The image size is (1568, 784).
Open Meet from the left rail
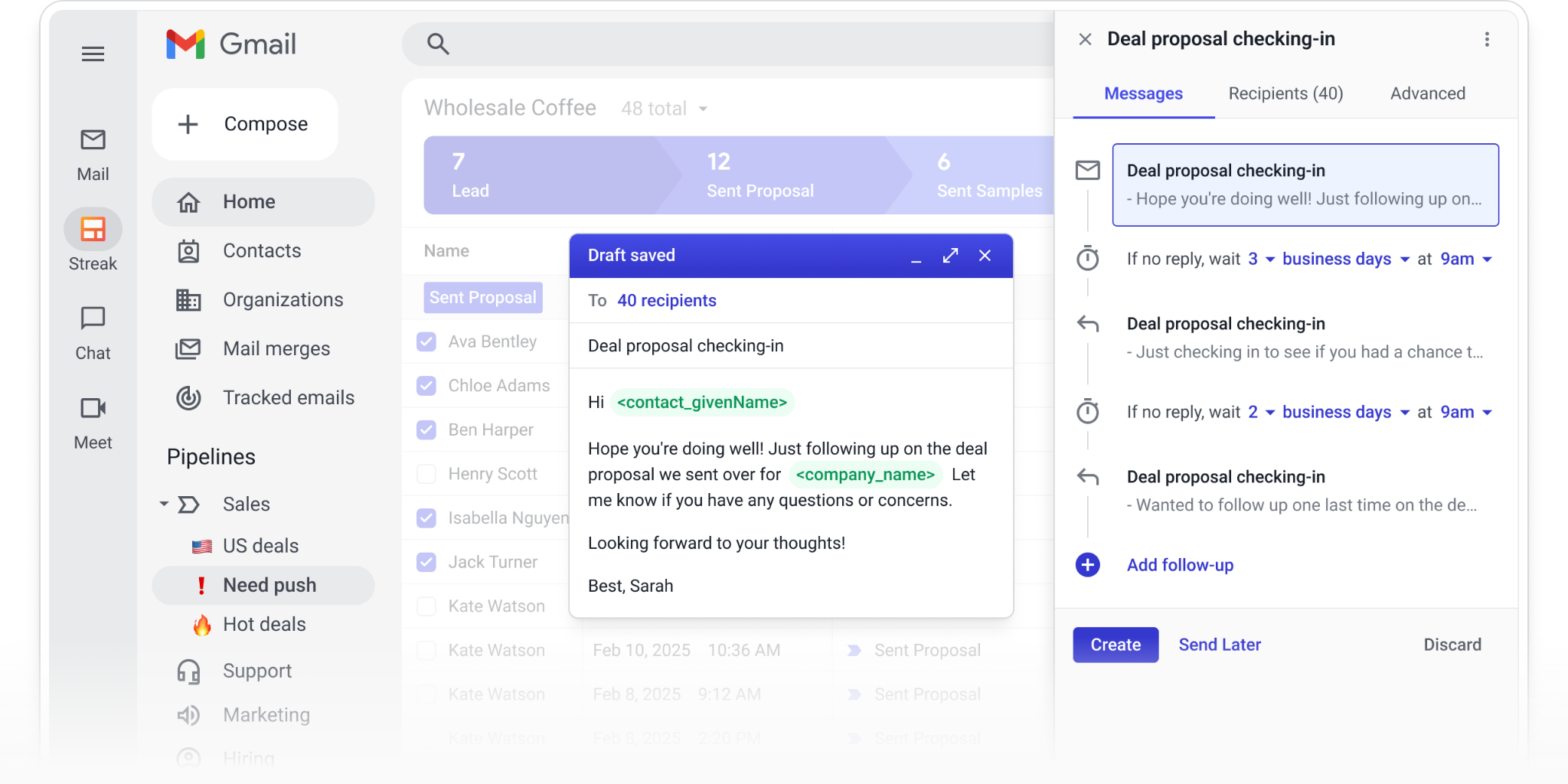pos(93,408)
